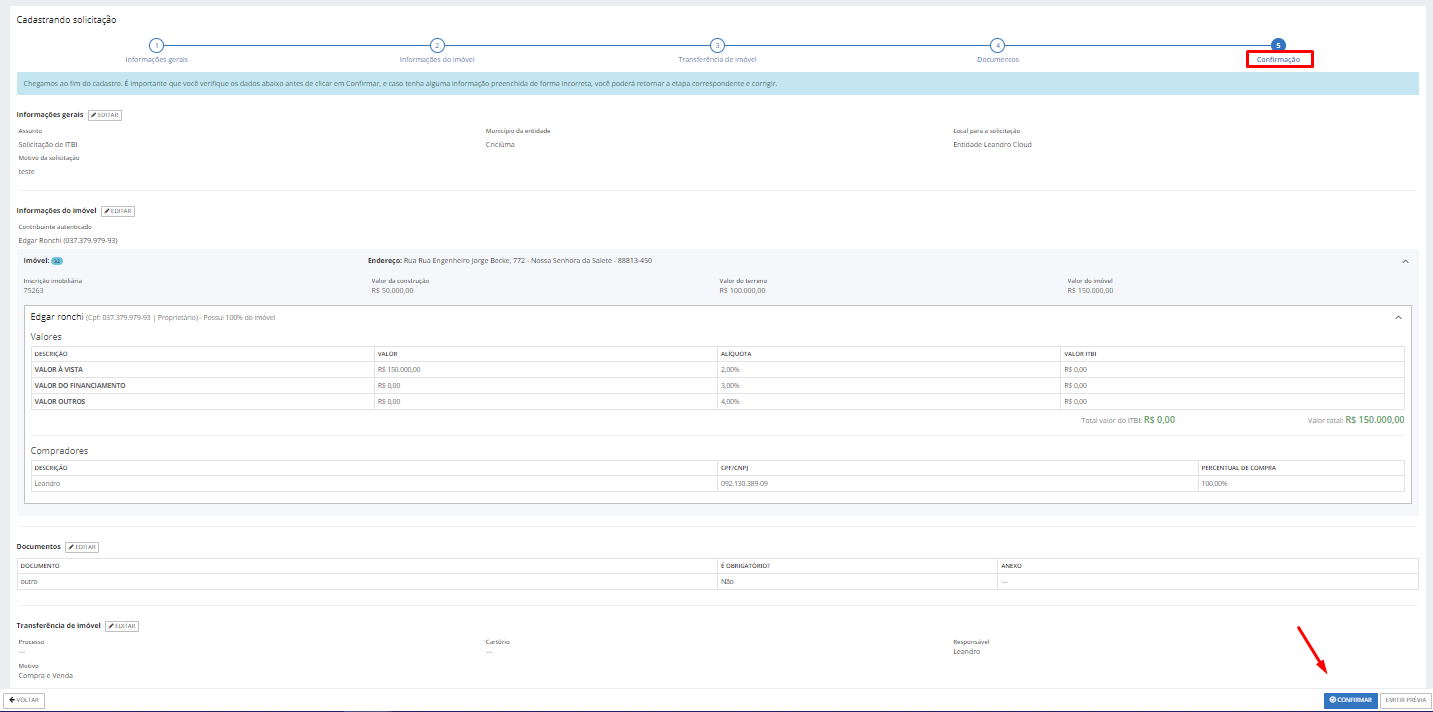Click the blue badge next to Imóvel
This screenshot has width=1433, height=712.
57,261
